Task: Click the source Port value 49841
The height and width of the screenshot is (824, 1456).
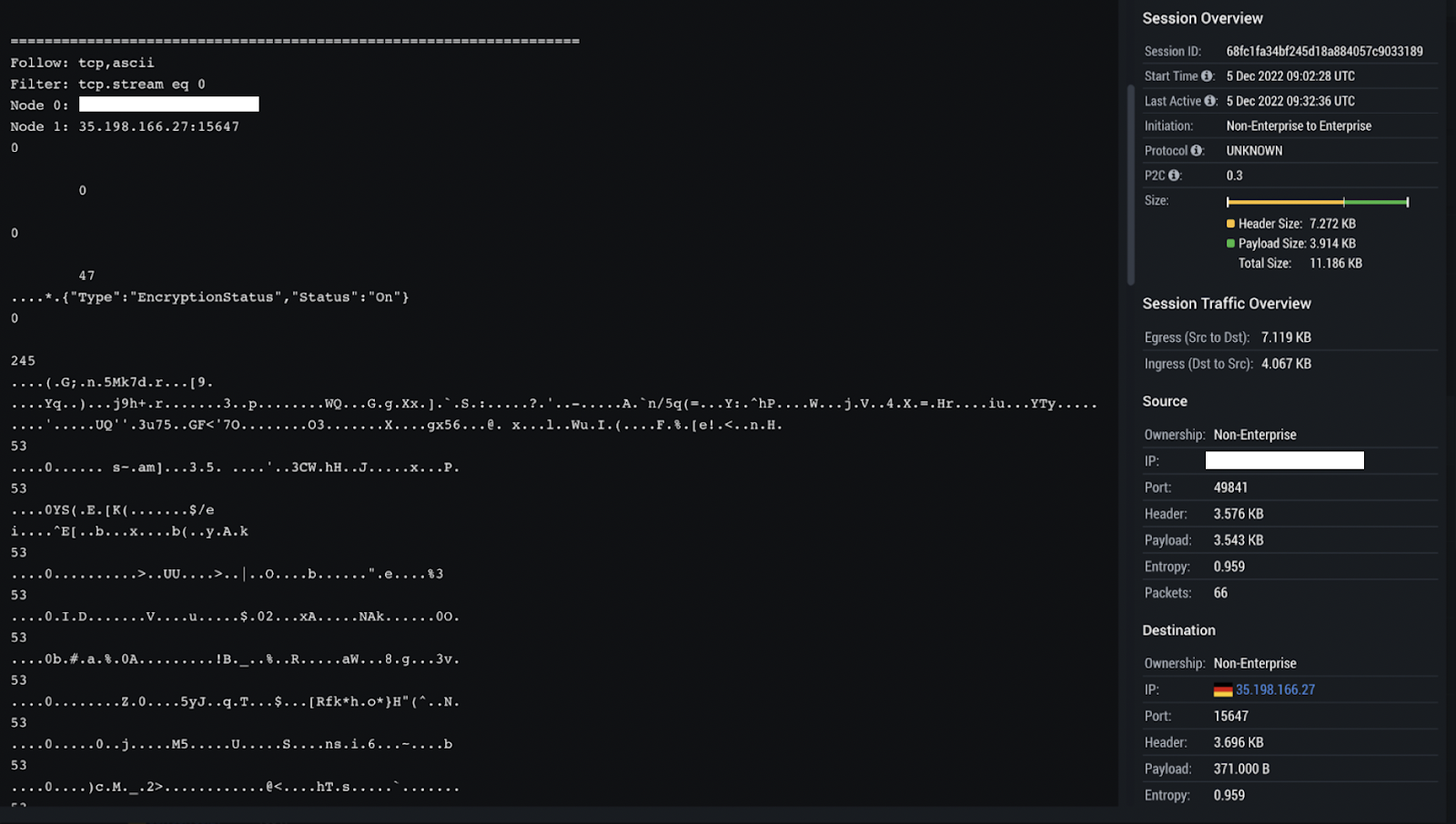Action: (1230, 487)
